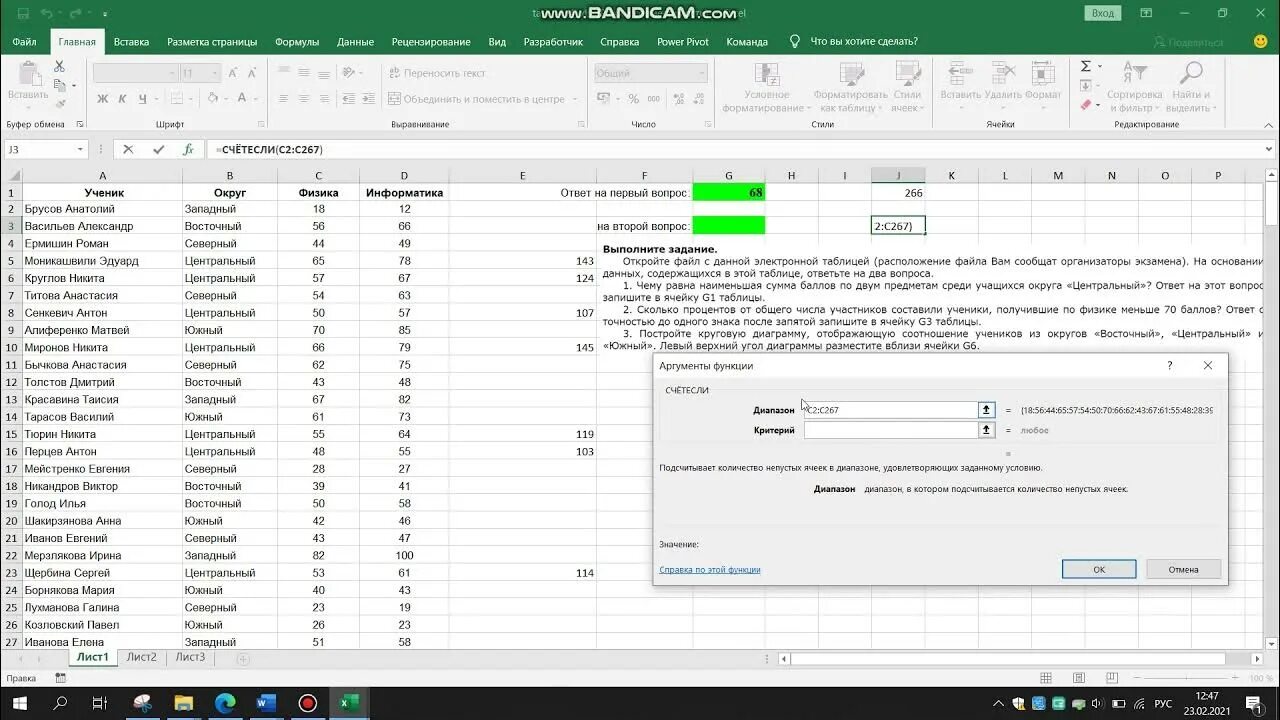Toggle Underline (Ч) formatting

point(143,99)
